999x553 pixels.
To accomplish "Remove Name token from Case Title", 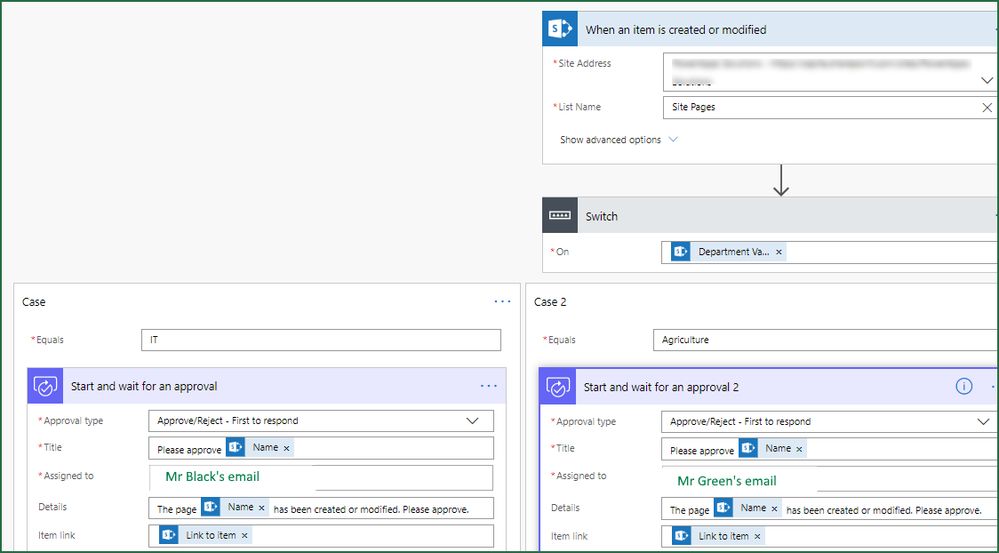I will point(286,448).
